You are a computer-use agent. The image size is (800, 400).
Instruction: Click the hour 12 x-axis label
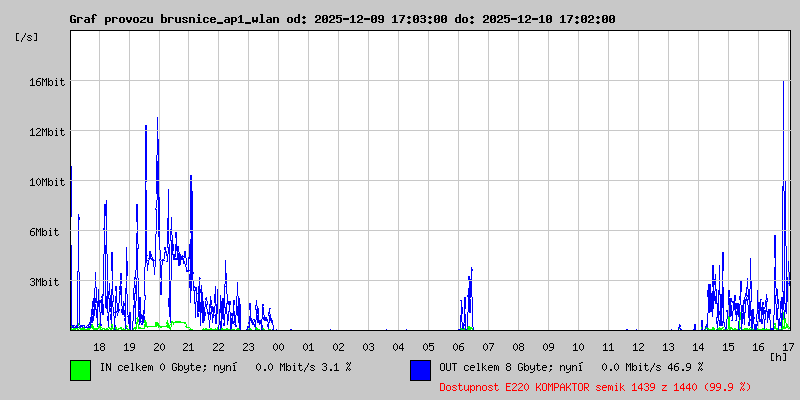tap(638, 347)
